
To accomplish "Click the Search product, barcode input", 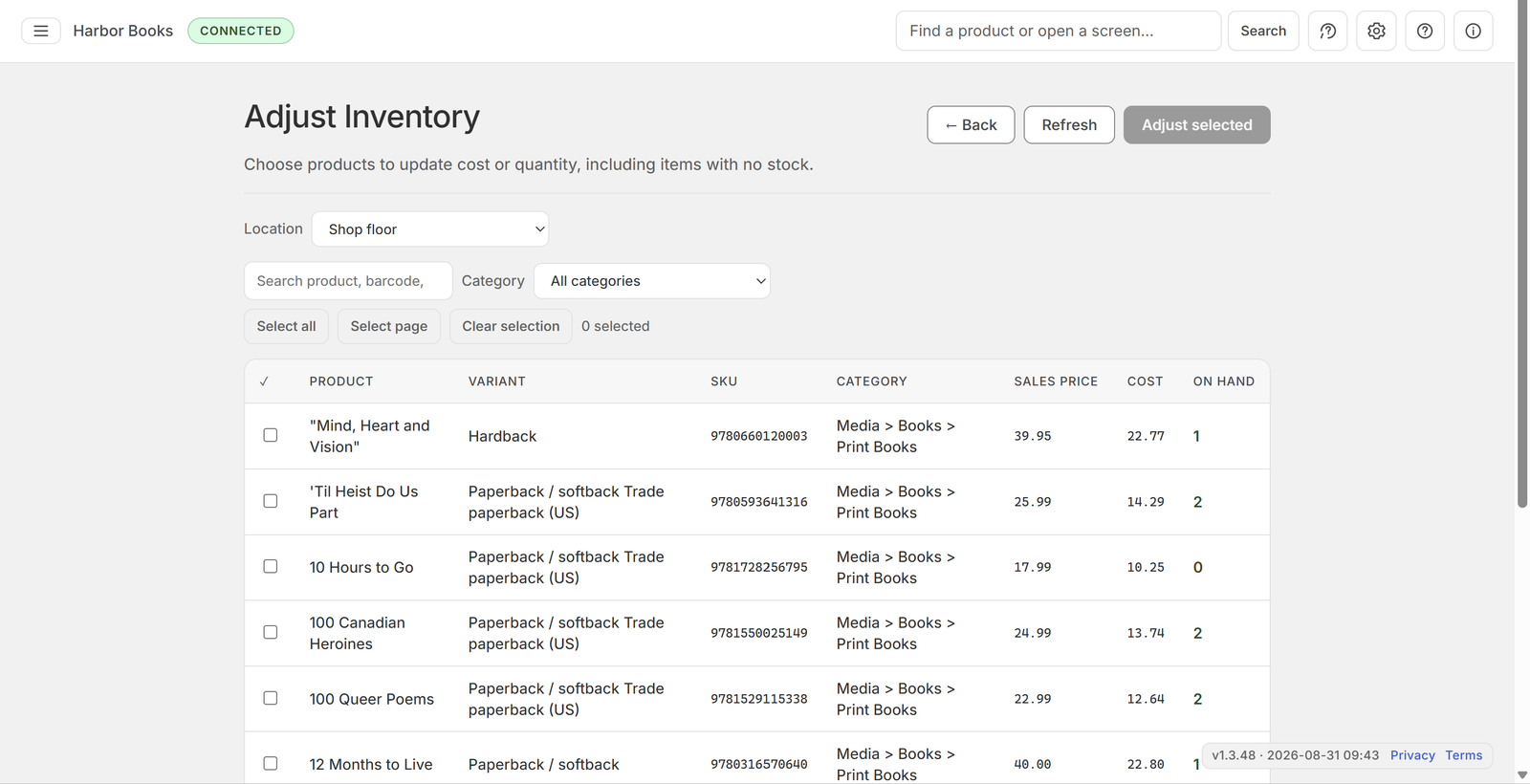I will [348, 281].
